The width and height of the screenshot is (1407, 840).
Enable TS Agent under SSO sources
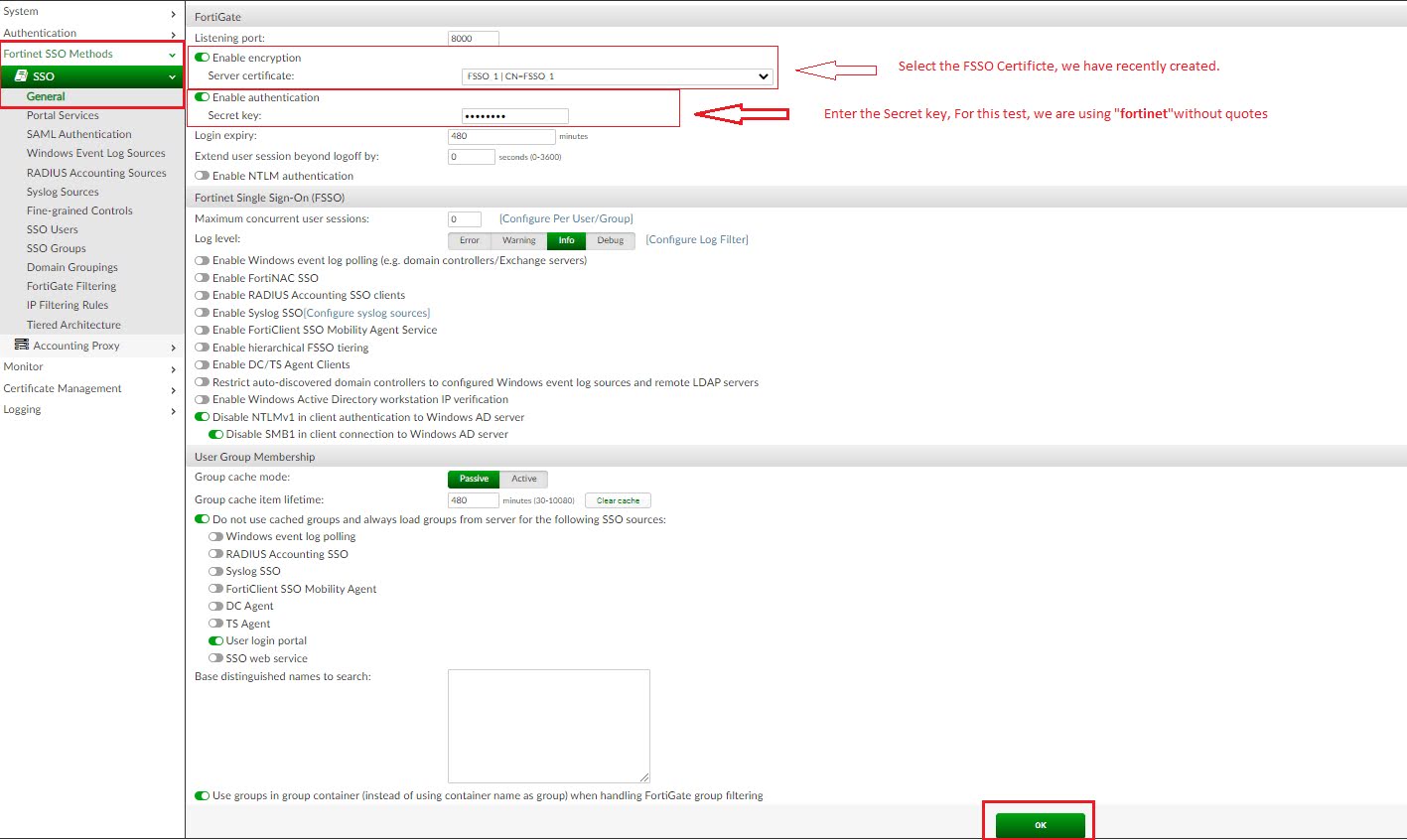[215, 624]
